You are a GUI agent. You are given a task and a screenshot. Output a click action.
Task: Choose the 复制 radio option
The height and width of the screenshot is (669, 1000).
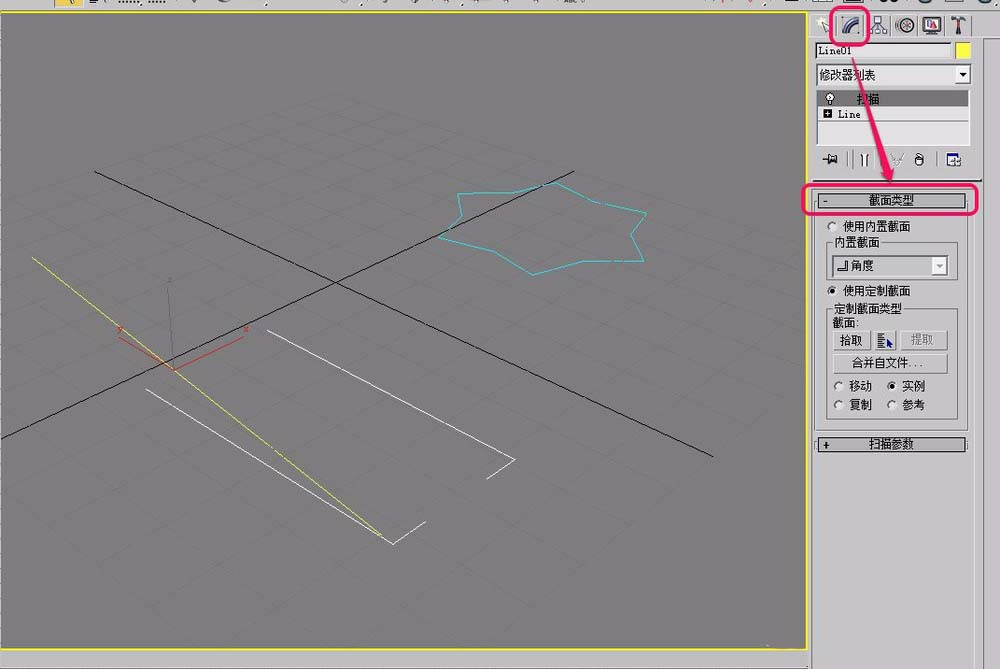click(839, 405)
